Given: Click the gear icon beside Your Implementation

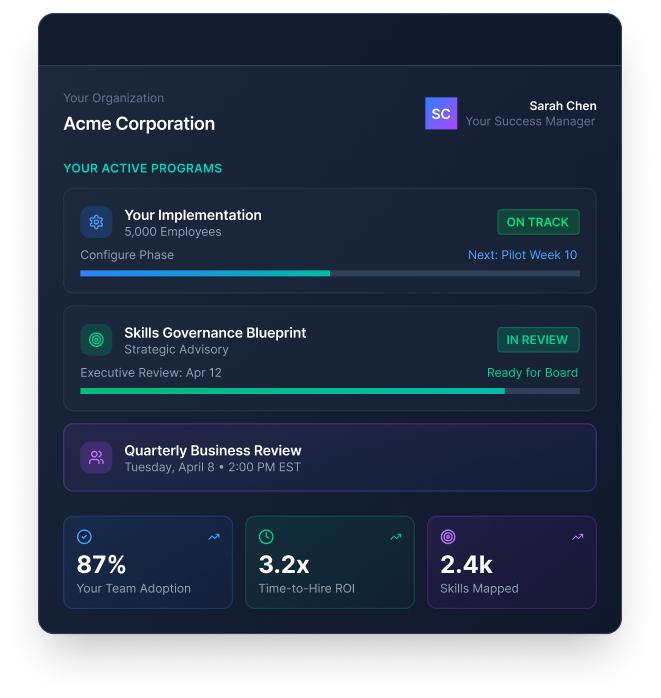Looking at the screenshot, I should pos(96,222).
